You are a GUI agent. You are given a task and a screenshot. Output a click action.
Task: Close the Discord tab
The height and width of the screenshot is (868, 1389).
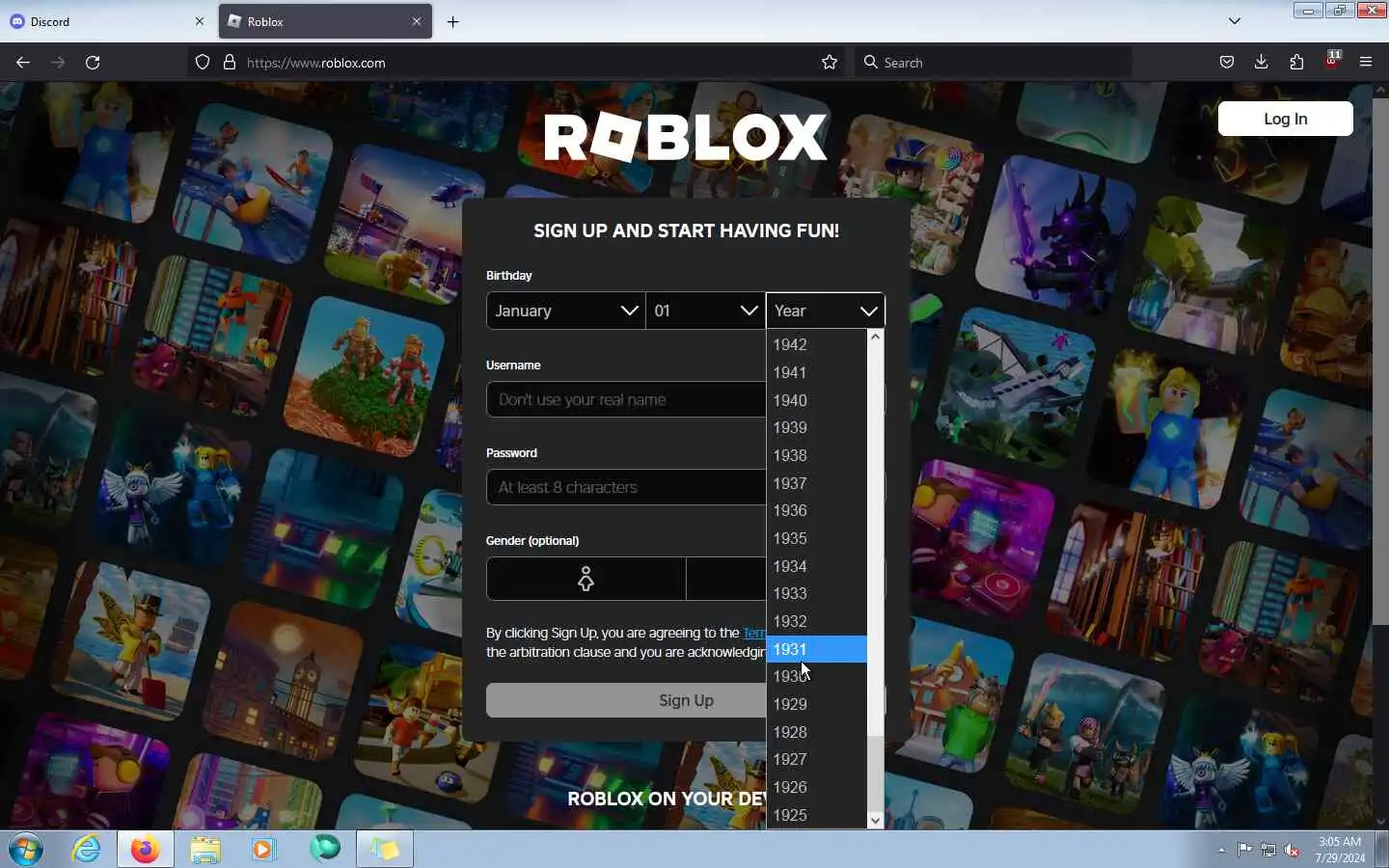(200, 21)
